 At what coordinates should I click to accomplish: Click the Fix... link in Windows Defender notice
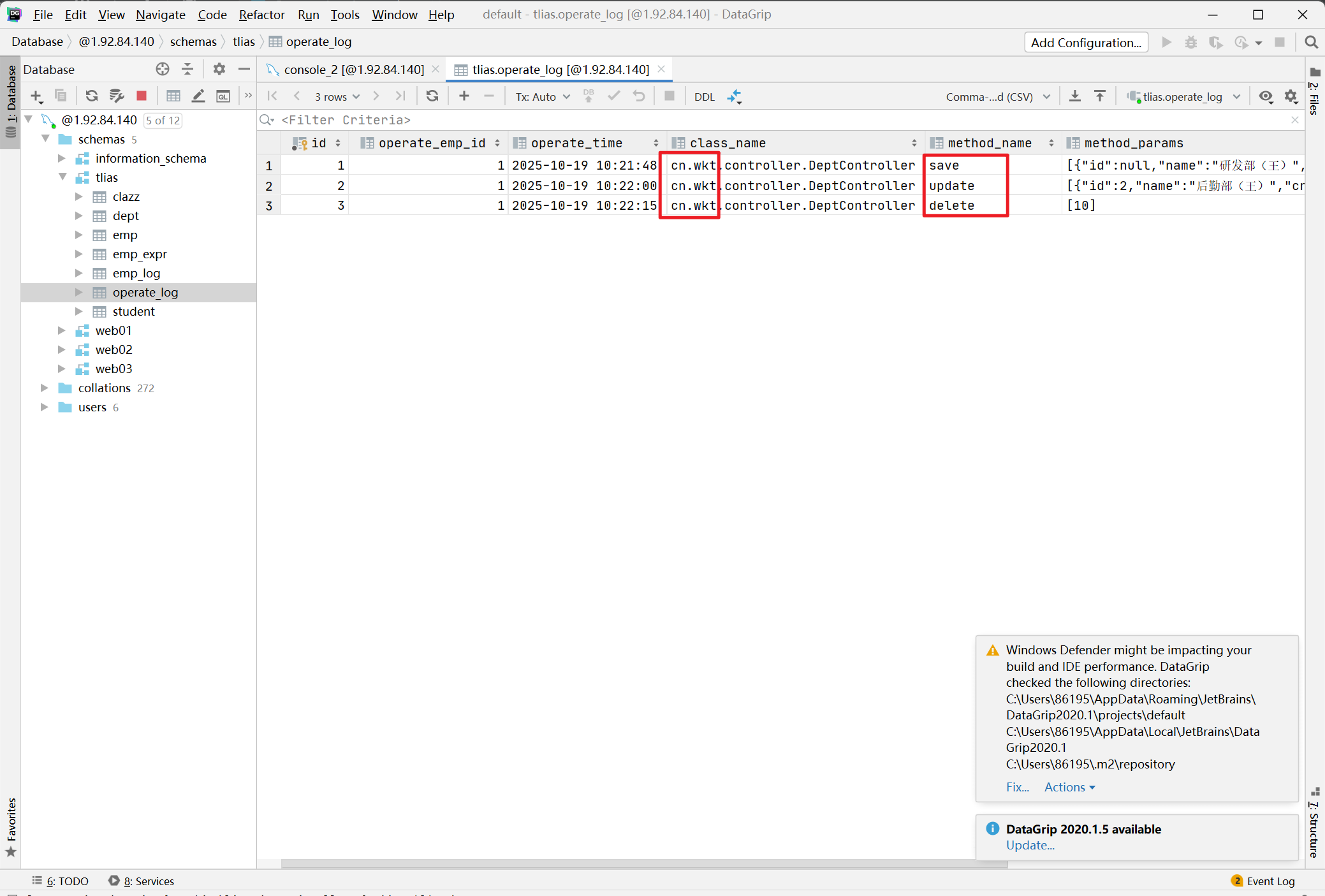(1017, 787)
